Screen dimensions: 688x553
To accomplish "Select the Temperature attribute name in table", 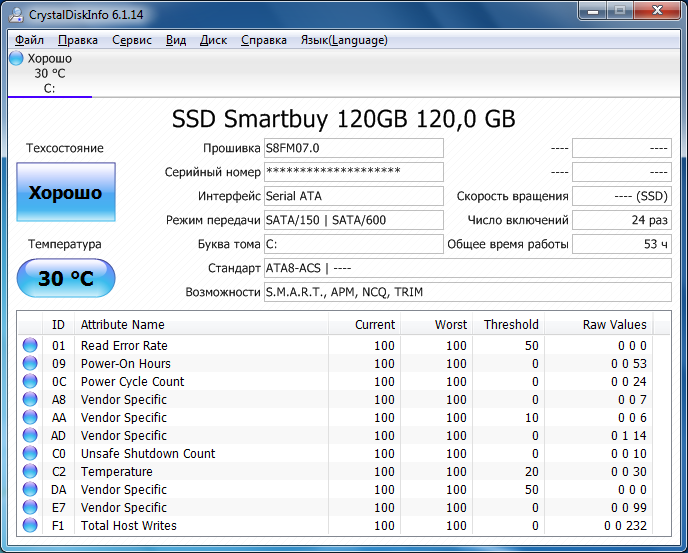I will click(x=117, y=471).
